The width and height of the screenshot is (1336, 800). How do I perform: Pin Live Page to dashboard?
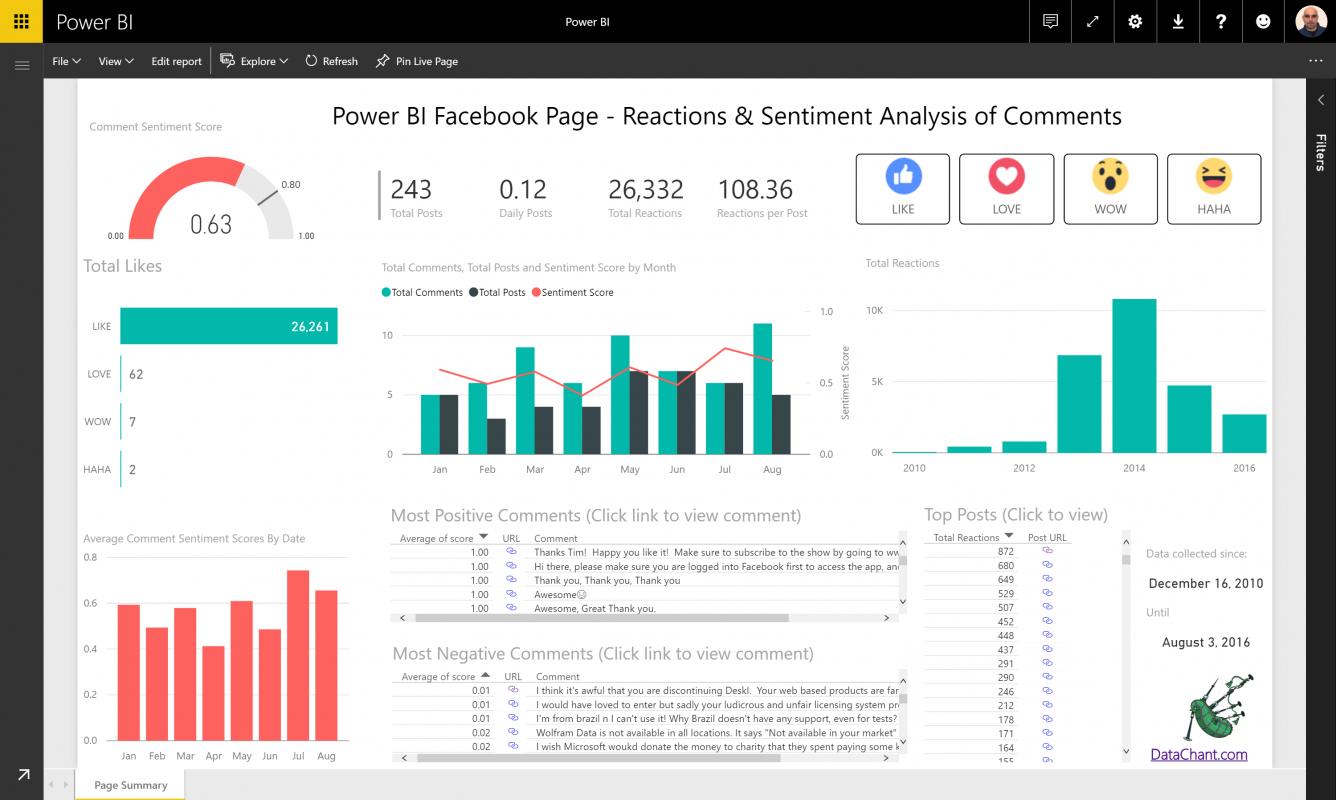[417, 61]
